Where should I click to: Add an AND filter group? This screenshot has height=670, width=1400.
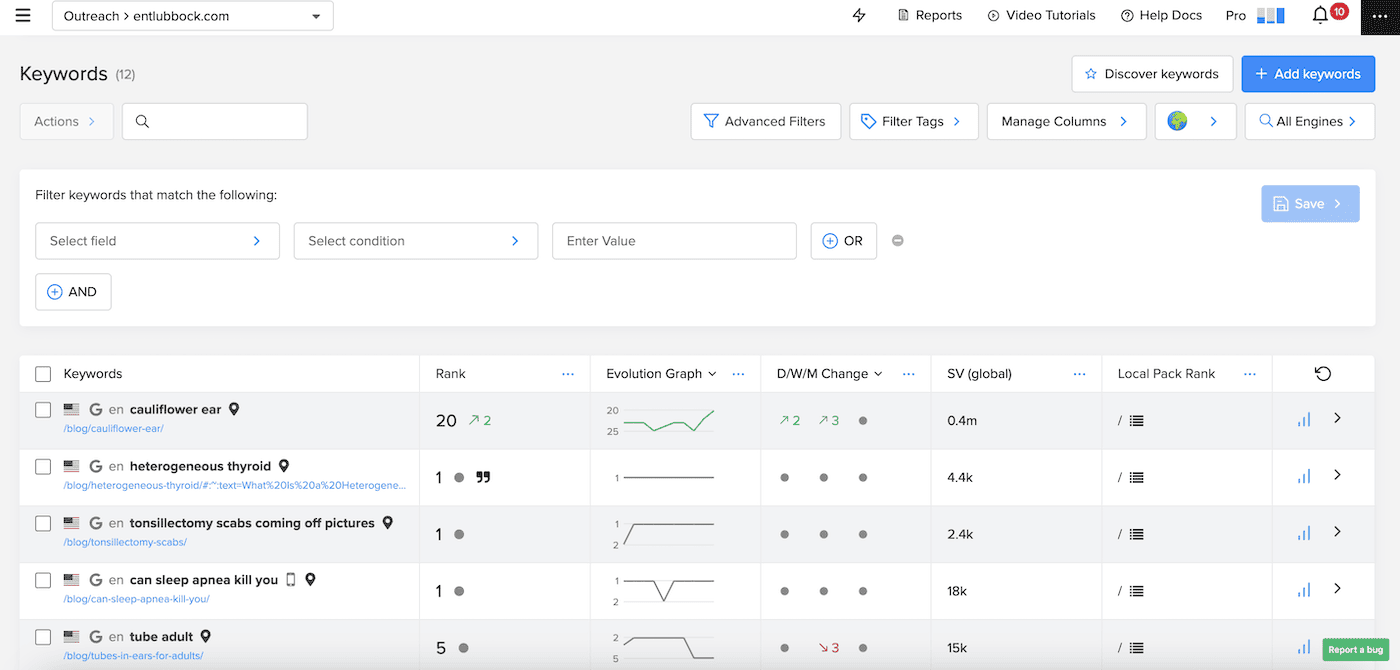pyautogui.click(x=73, y=292)
